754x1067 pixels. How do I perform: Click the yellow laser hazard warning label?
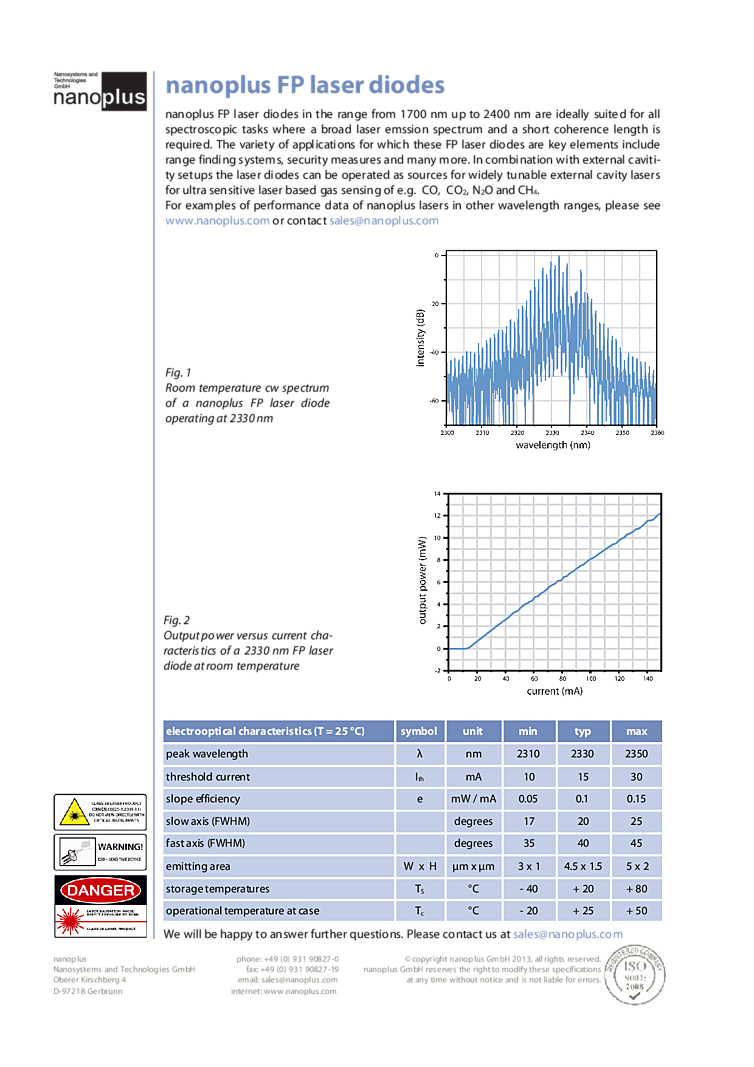[x=99, y=812]
